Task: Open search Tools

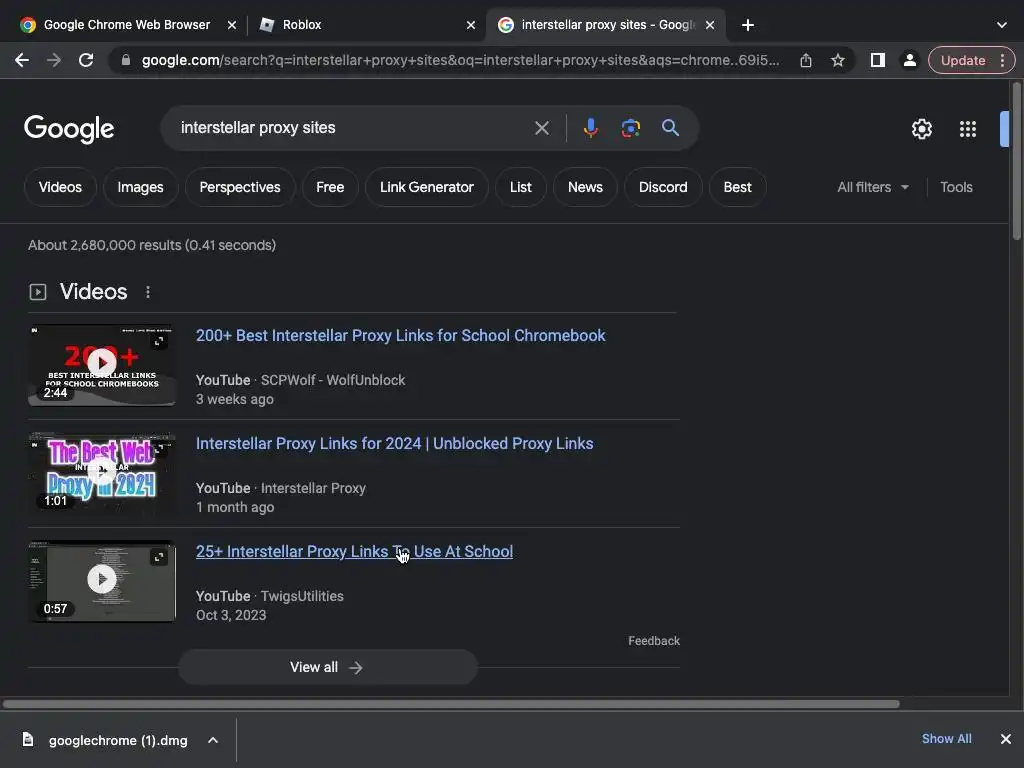Action: pos(956,187)
